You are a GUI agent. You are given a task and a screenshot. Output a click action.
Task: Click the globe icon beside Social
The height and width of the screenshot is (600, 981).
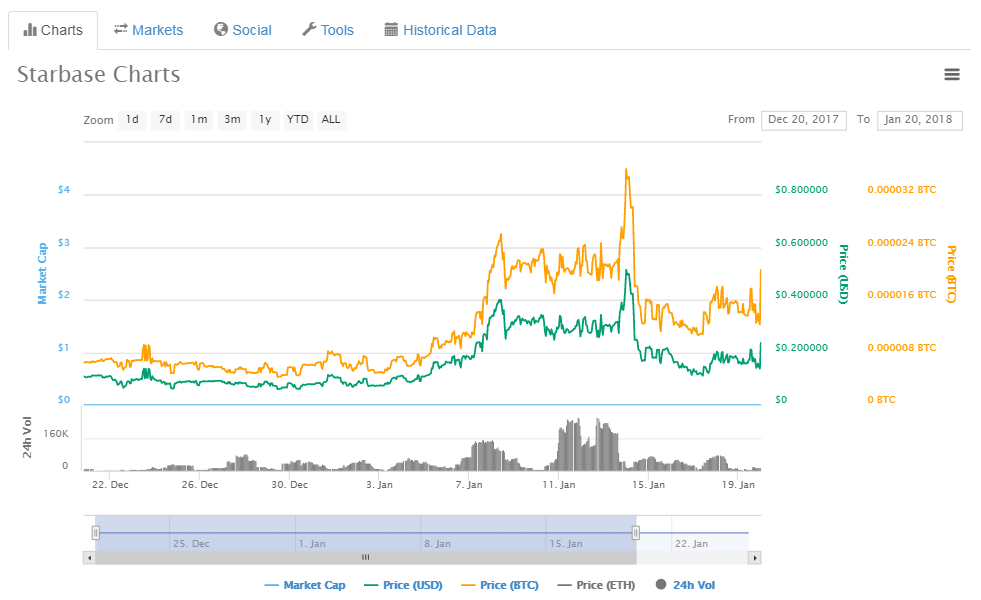click(x=221, y=29)
